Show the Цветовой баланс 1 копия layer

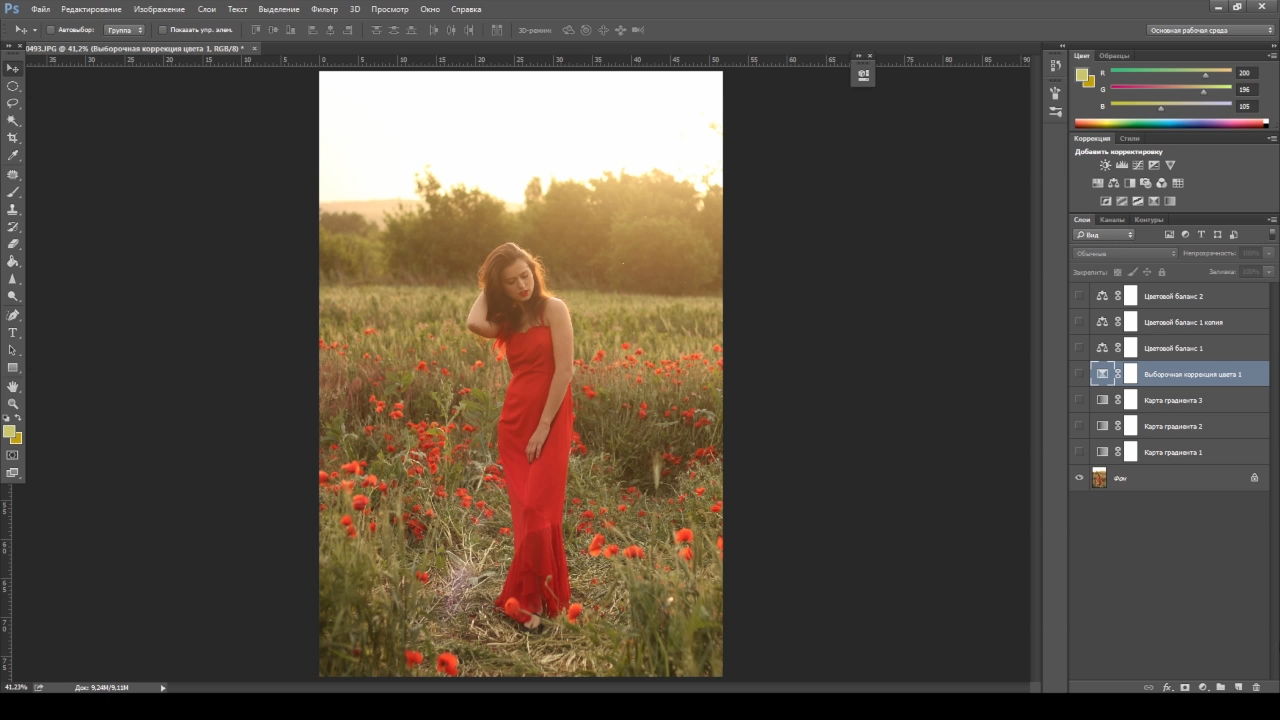tap(1079, 322)
